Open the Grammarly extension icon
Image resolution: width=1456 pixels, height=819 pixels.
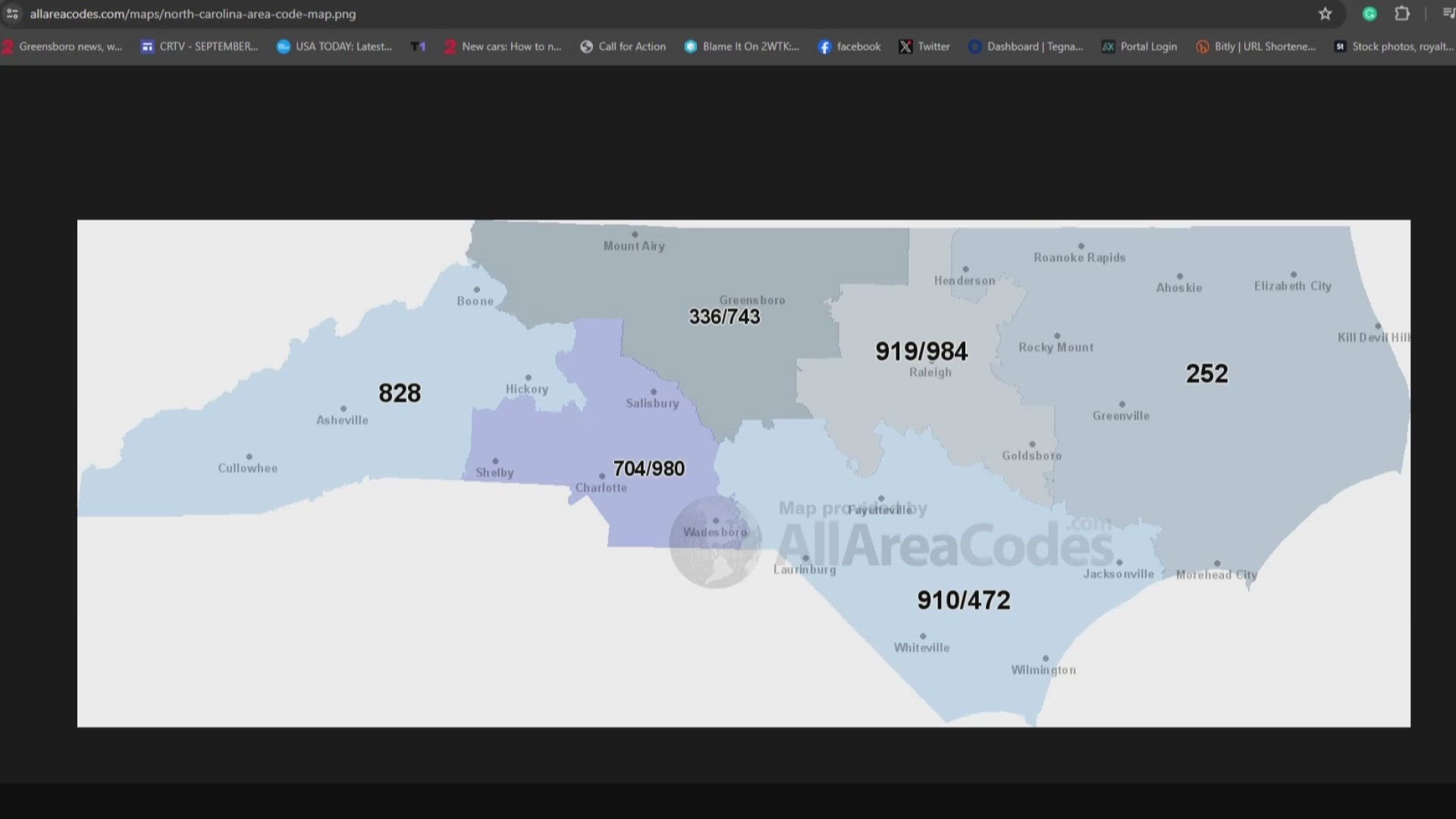pos(1369,14)
